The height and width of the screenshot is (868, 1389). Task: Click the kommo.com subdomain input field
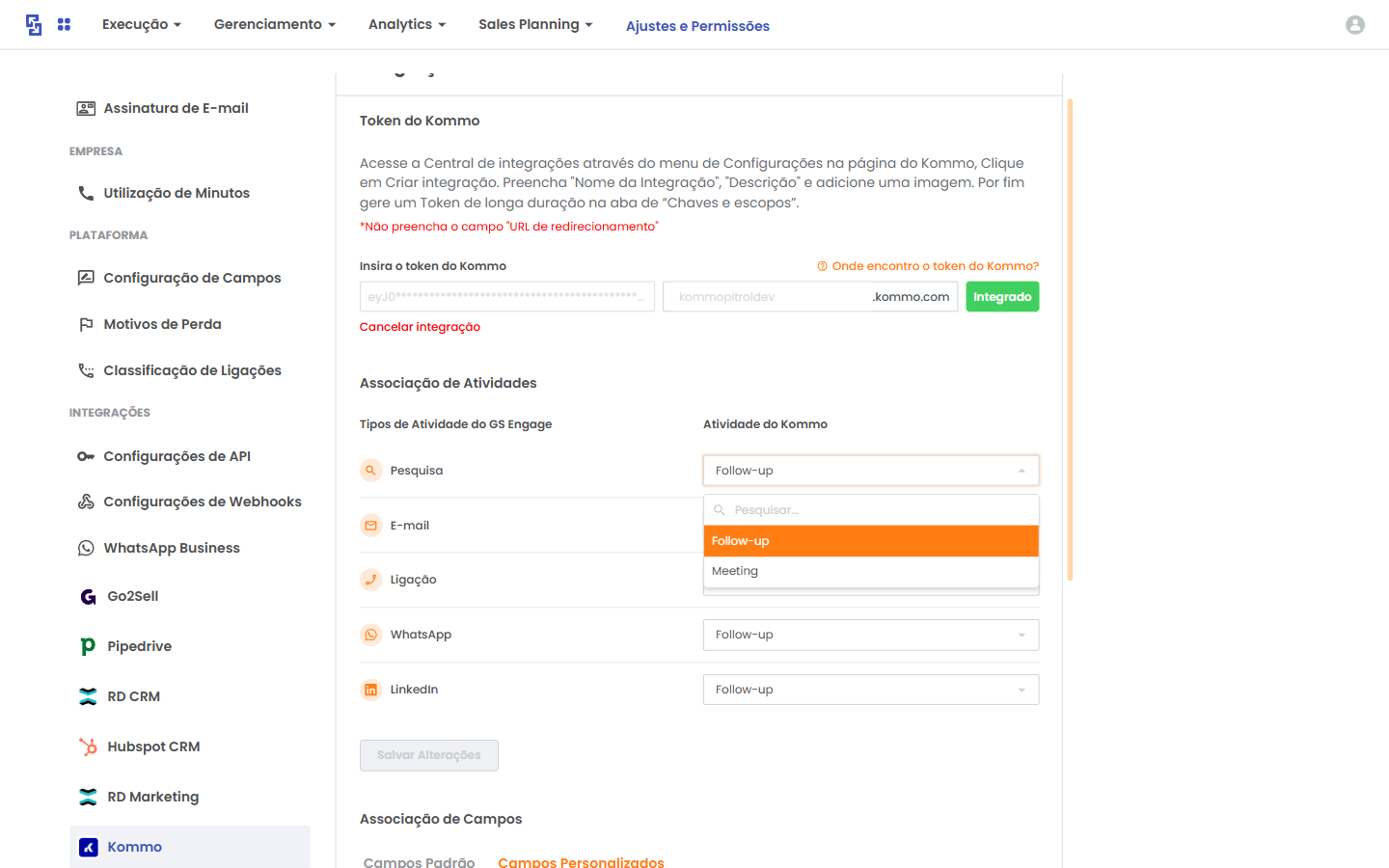click(x=810, y=296)
